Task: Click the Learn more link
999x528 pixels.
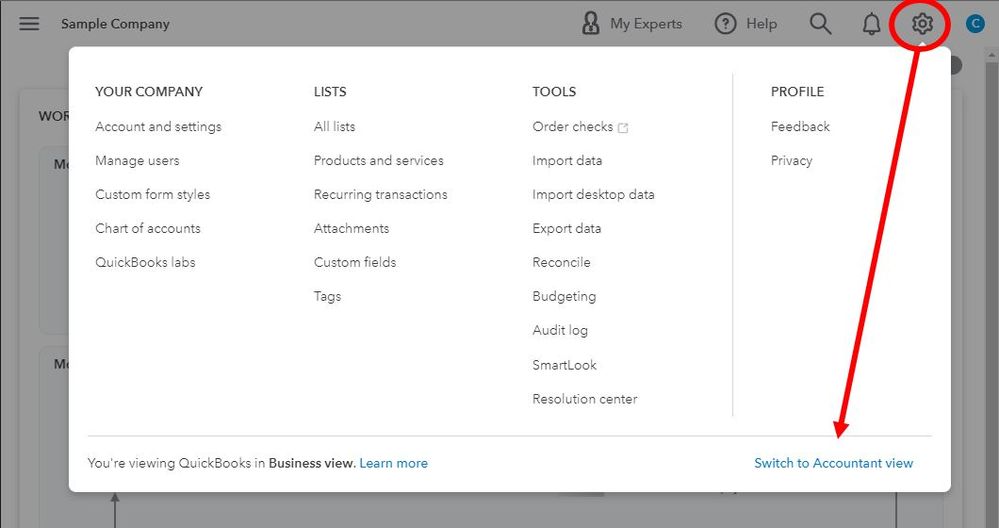Action: tap(393, 463)
